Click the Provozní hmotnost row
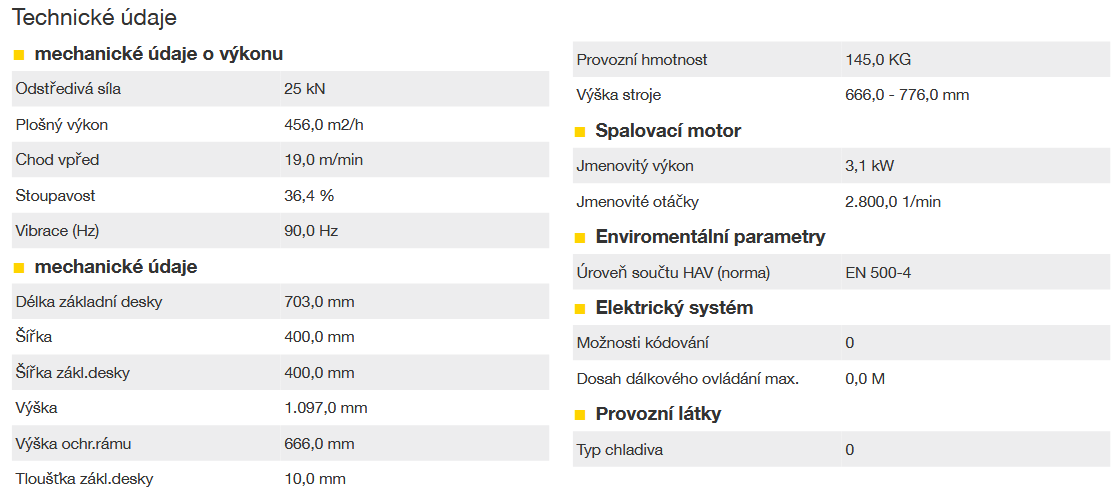The height and width of the screenshot is (495, 1117). (x=841, y=60)
